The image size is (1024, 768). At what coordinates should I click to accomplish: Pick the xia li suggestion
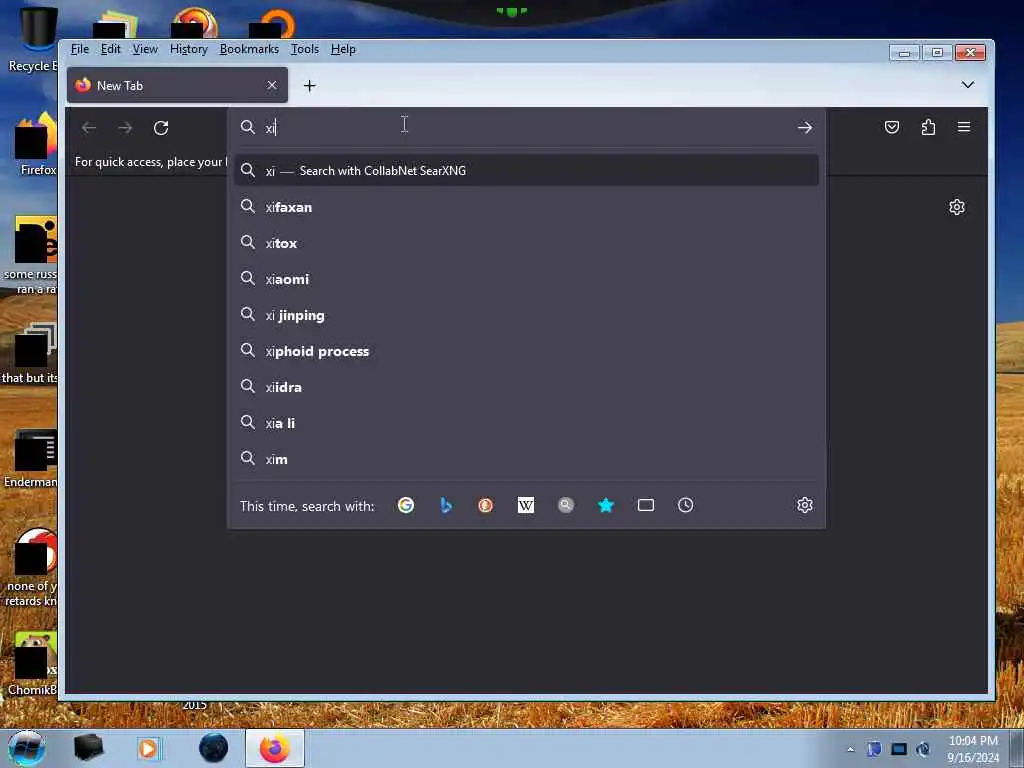tap(526, 423)
